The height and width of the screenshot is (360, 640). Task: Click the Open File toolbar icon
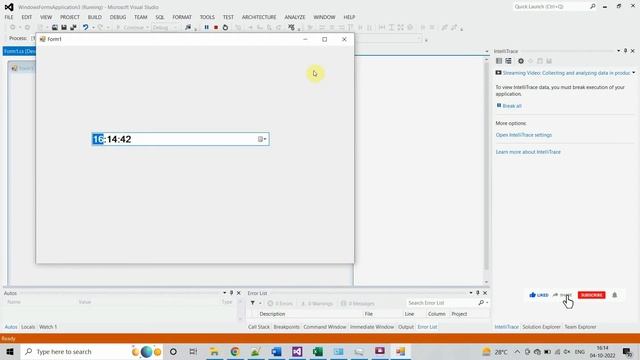[x=55, y=27]
